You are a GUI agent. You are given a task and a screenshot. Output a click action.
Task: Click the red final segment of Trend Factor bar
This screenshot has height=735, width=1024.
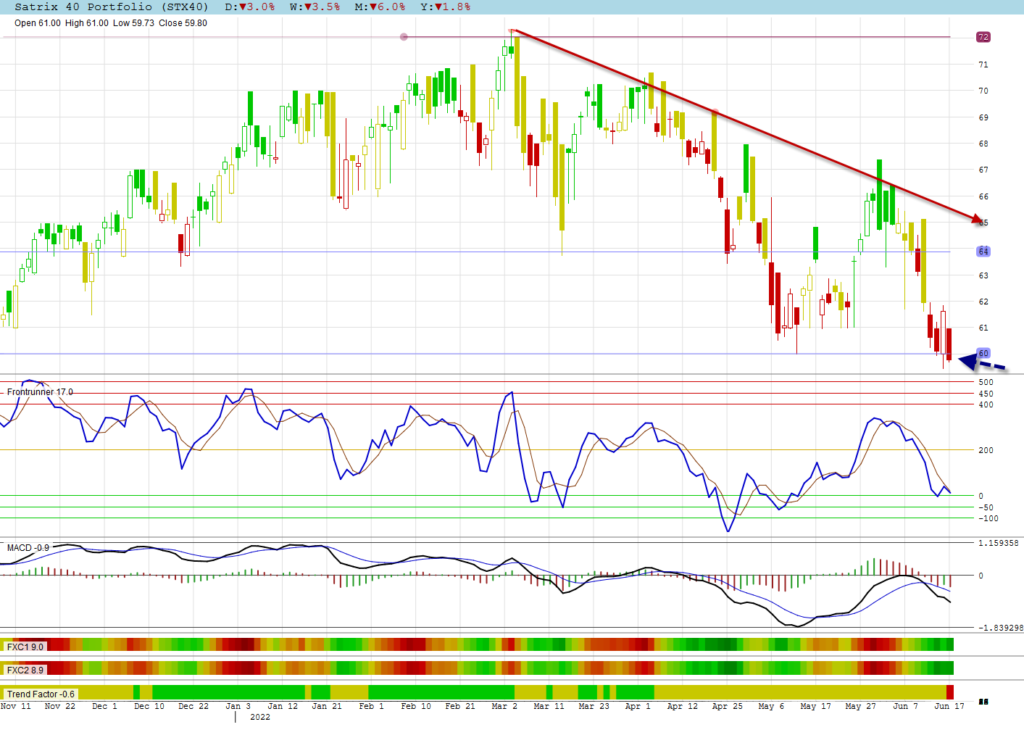[x=950, y=693]
